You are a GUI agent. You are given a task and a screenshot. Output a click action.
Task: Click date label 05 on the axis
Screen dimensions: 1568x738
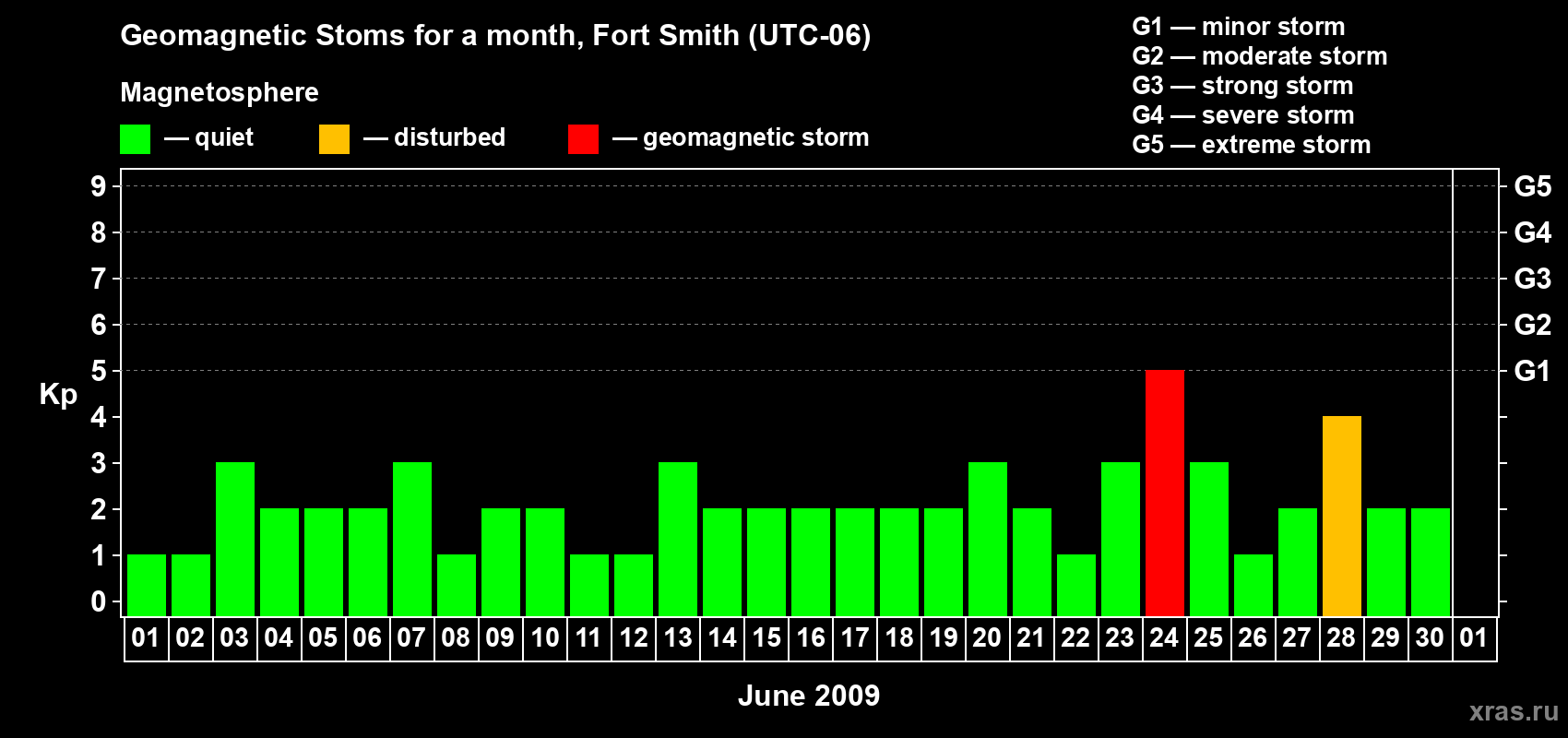[323, 638]
